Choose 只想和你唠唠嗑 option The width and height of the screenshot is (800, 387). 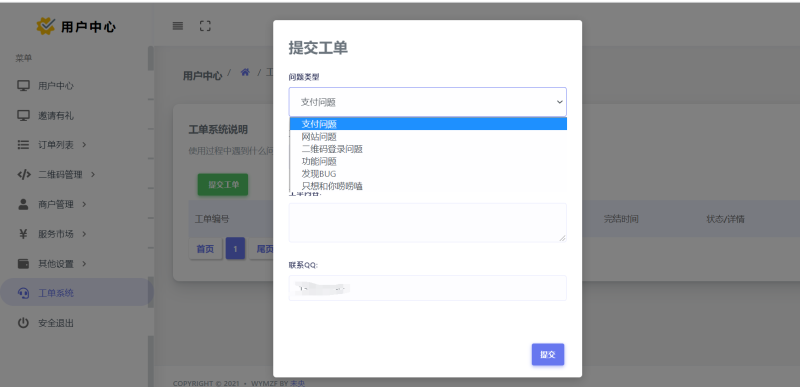point(429,186)
